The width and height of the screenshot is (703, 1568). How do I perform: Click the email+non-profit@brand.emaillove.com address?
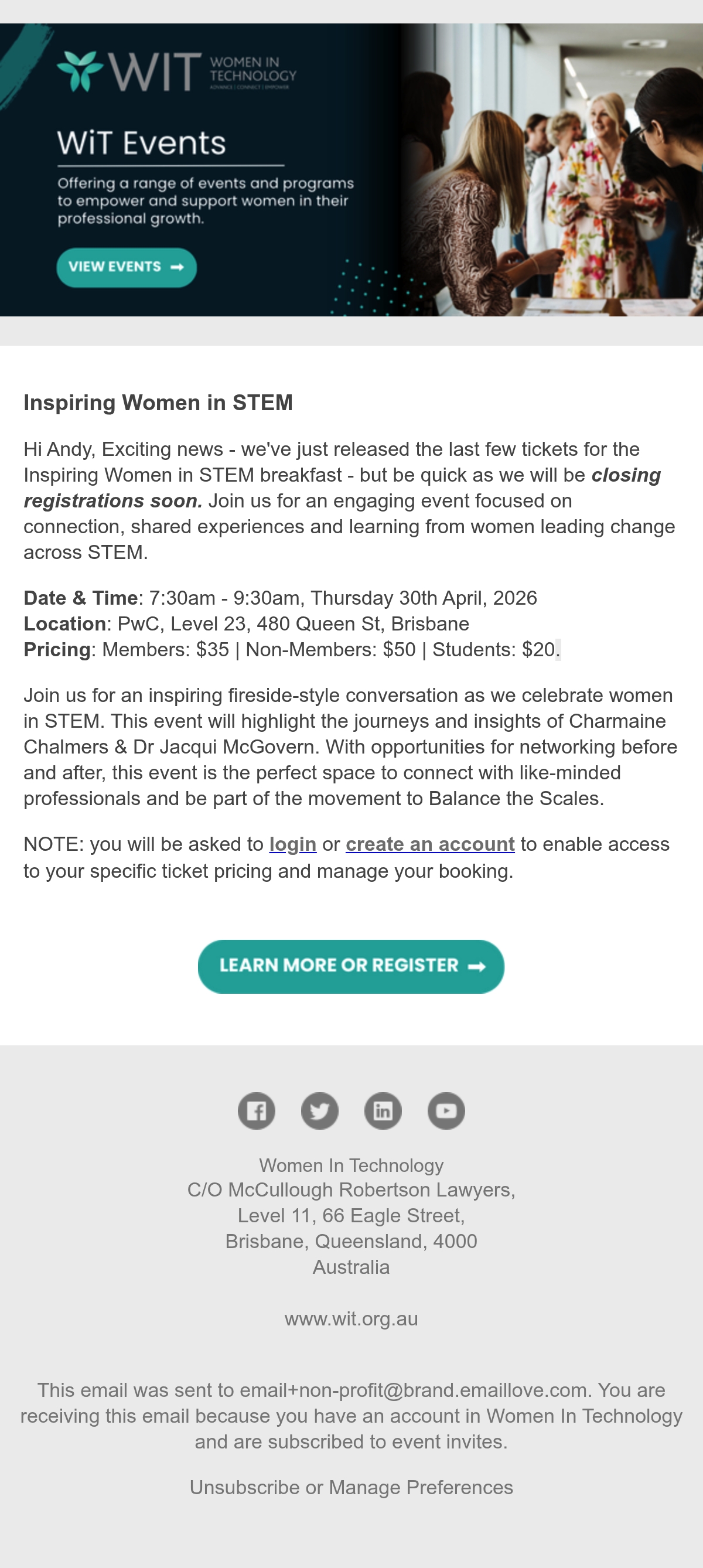[414, 1390]
